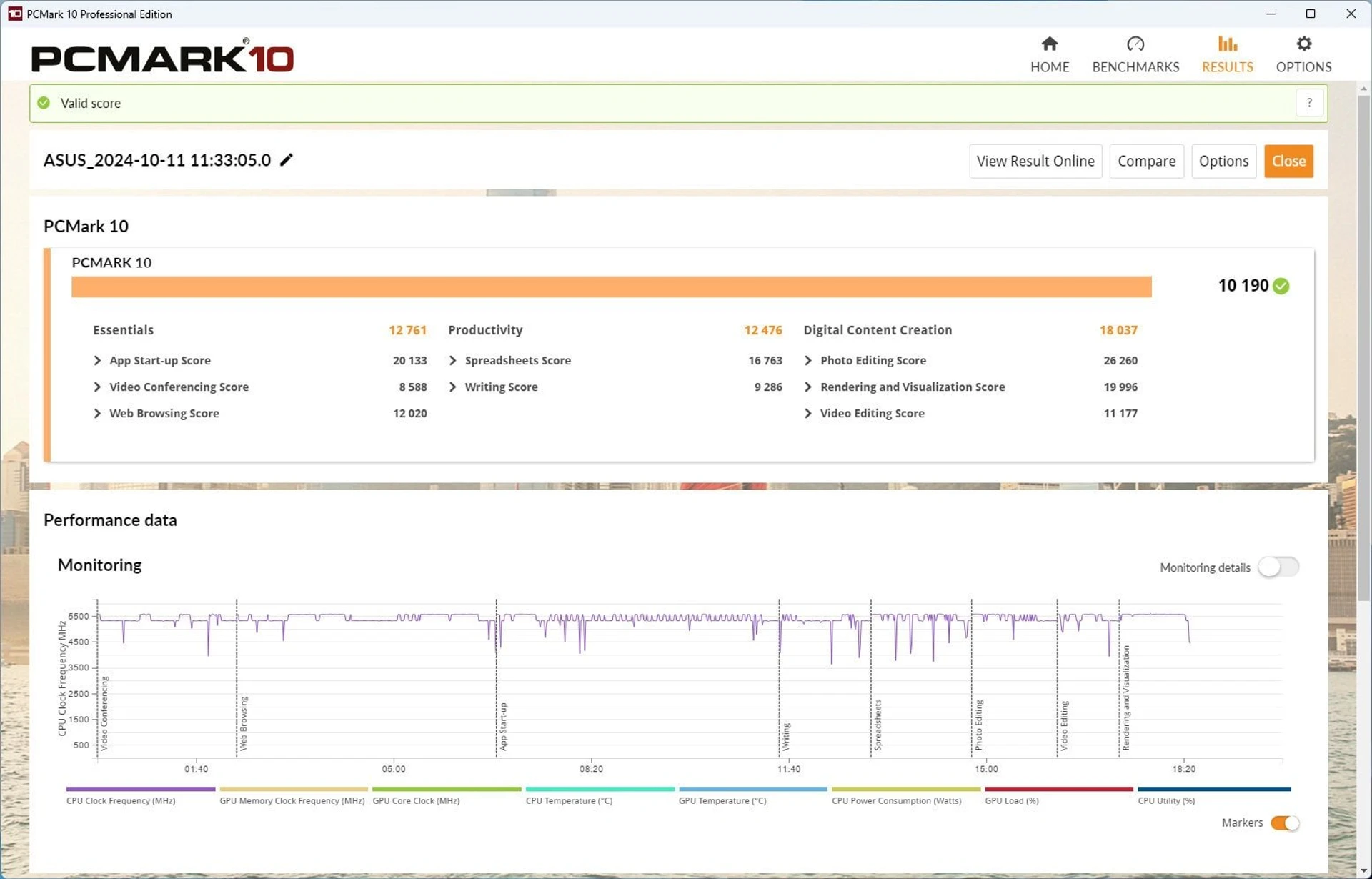The image size is (1372, 879).
Task: Click the result name ASUS_2024-10-11 11:33:05.0
Action: 157,160
